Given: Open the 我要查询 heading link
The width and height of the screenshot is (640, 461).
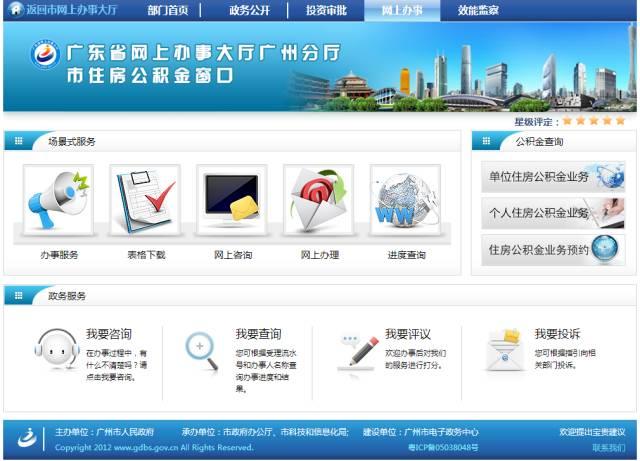Looking at the screenshot, I should point(258,334).
